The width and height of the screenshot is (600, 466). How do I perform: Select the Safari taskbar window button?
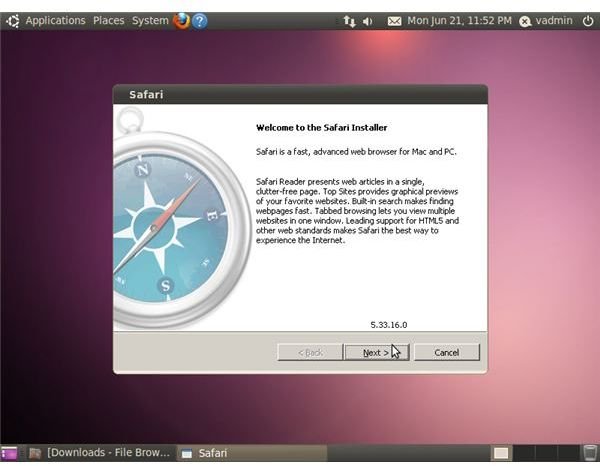pos(253,453)
